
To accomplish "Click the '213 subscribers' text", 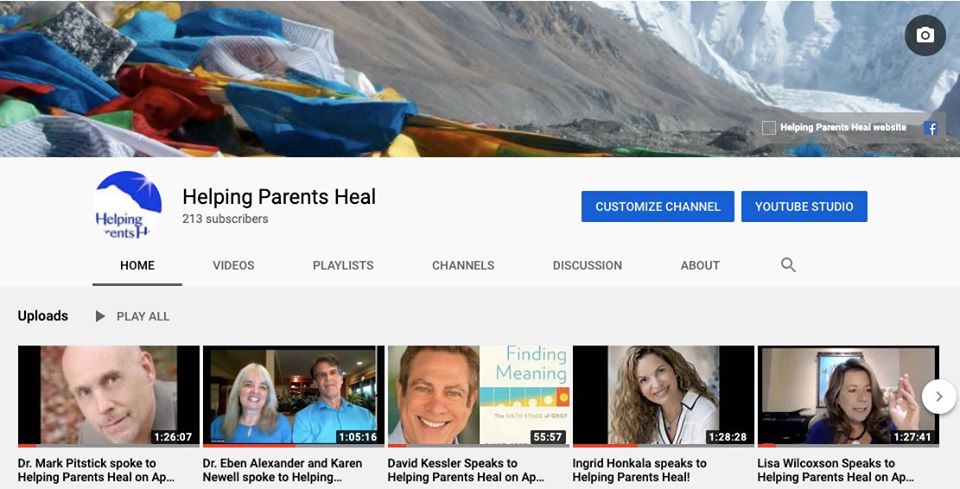I will 225,218.
